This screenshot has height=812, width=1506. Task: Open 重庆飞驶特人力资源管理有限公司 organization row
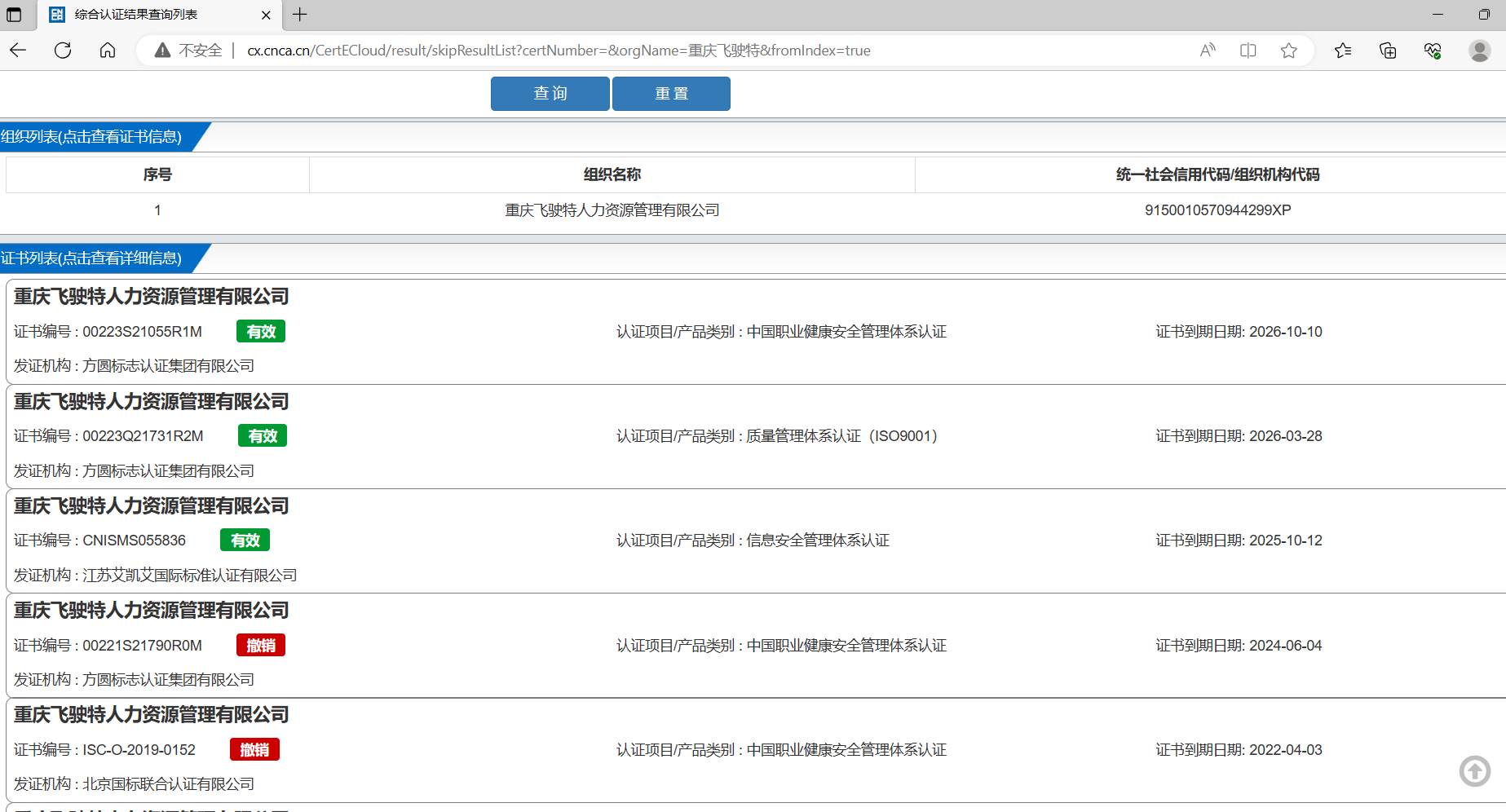[x=612, y=210]
